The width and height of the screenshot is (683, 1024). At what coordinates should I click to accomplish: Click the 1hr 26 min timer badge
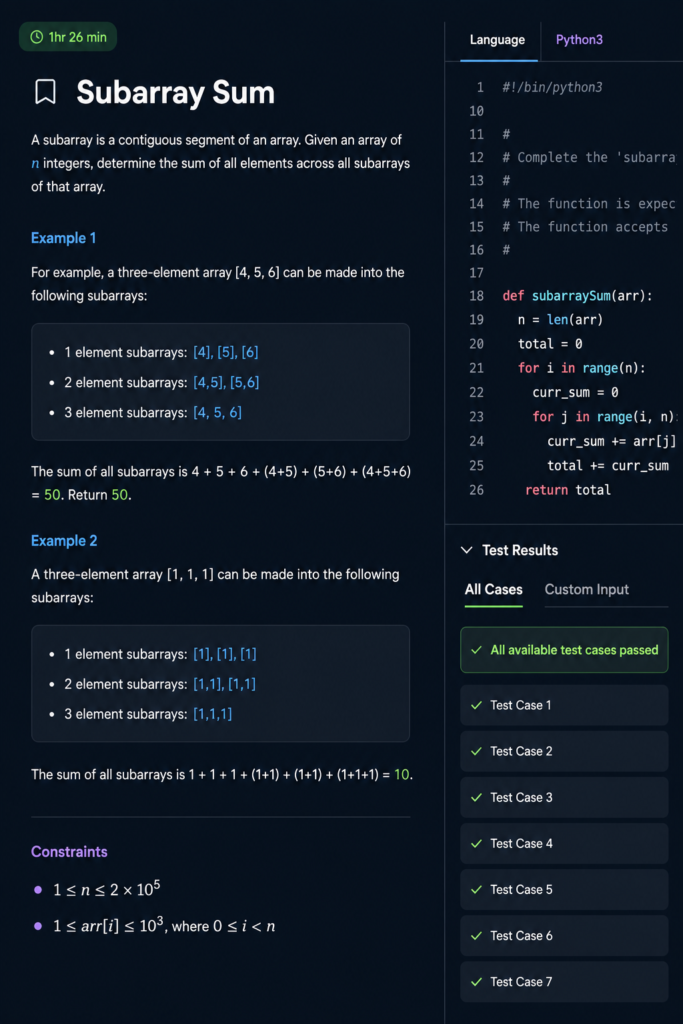tap(68, 37)
